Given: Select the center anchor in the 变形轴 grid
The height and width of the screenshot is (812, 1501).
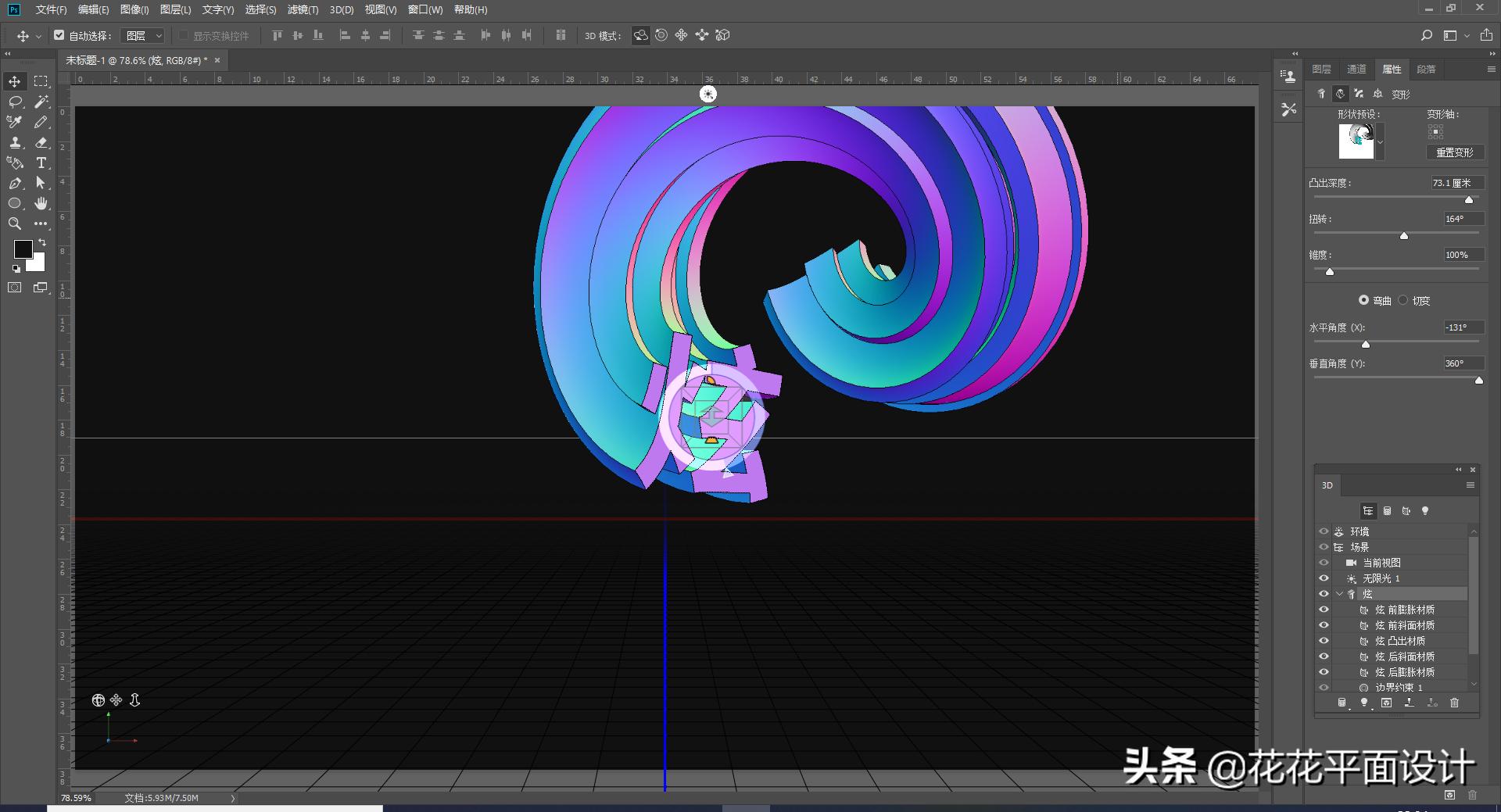Looking at the screenshot, I should tap(1435, 130).
